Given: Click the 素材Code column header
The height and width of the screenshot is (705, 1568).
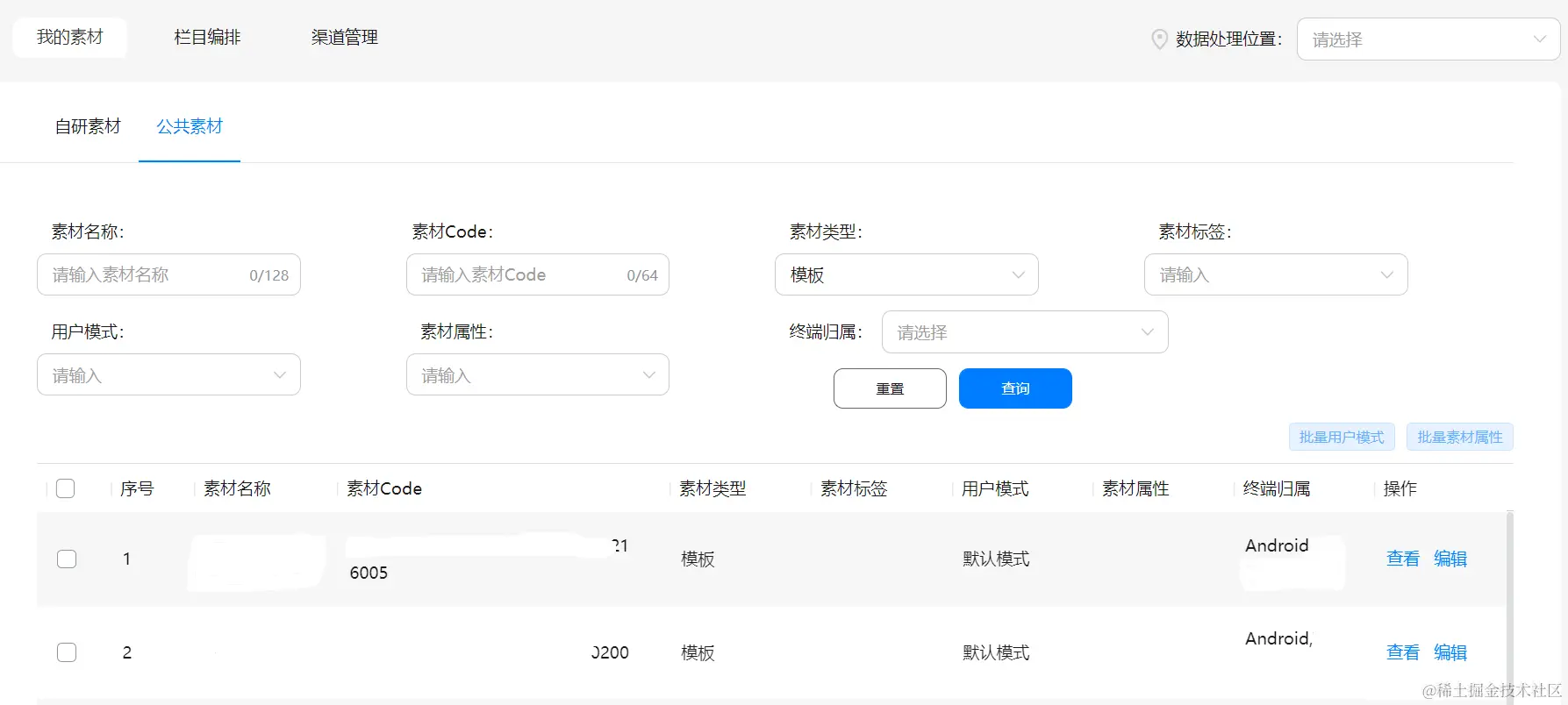Looking at the screenshot, I should (x=384, y=488).
